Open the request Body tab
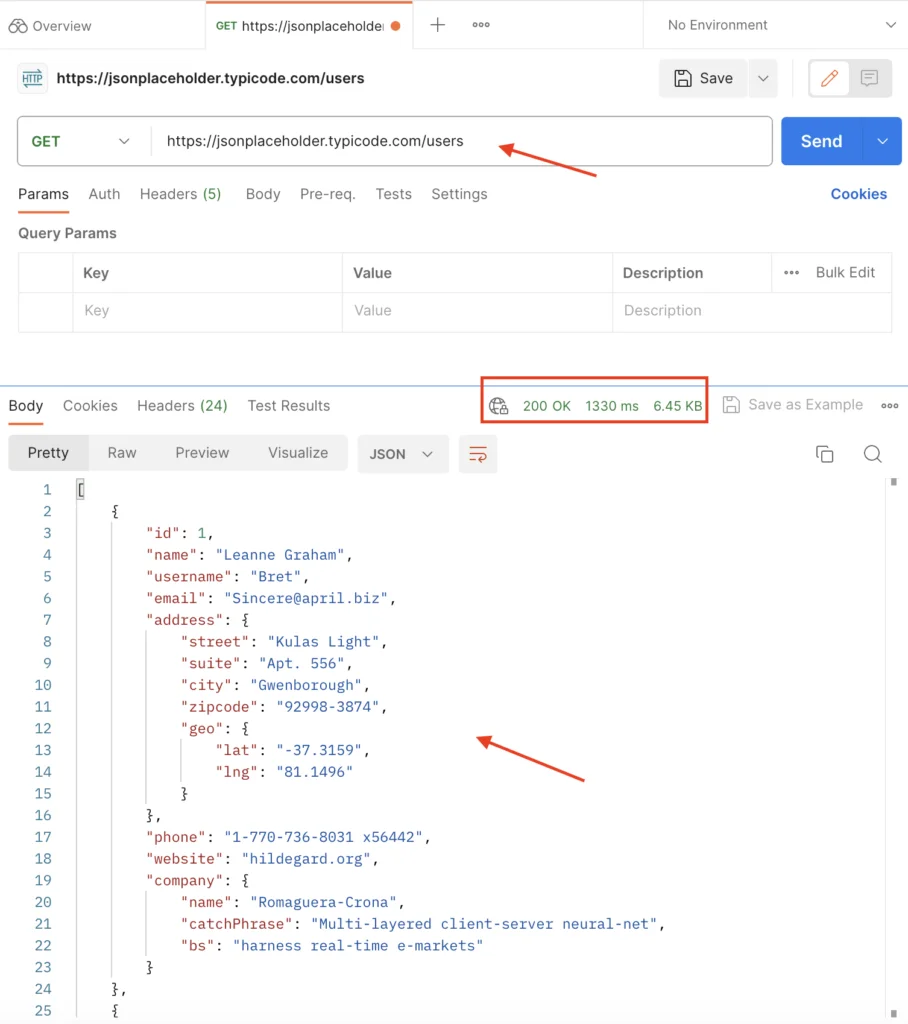This screenshot has width=908, height=1024. click(x=263, y=195)
